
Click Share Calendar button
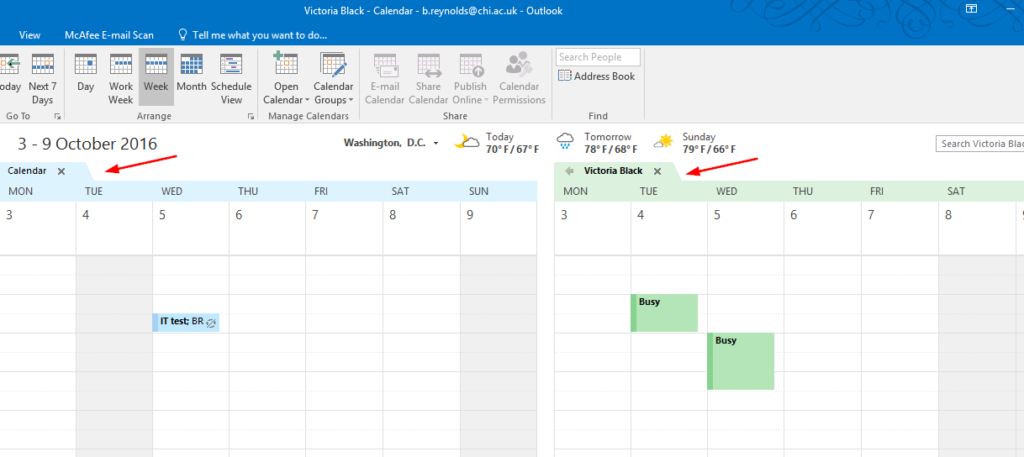point(428,78)
